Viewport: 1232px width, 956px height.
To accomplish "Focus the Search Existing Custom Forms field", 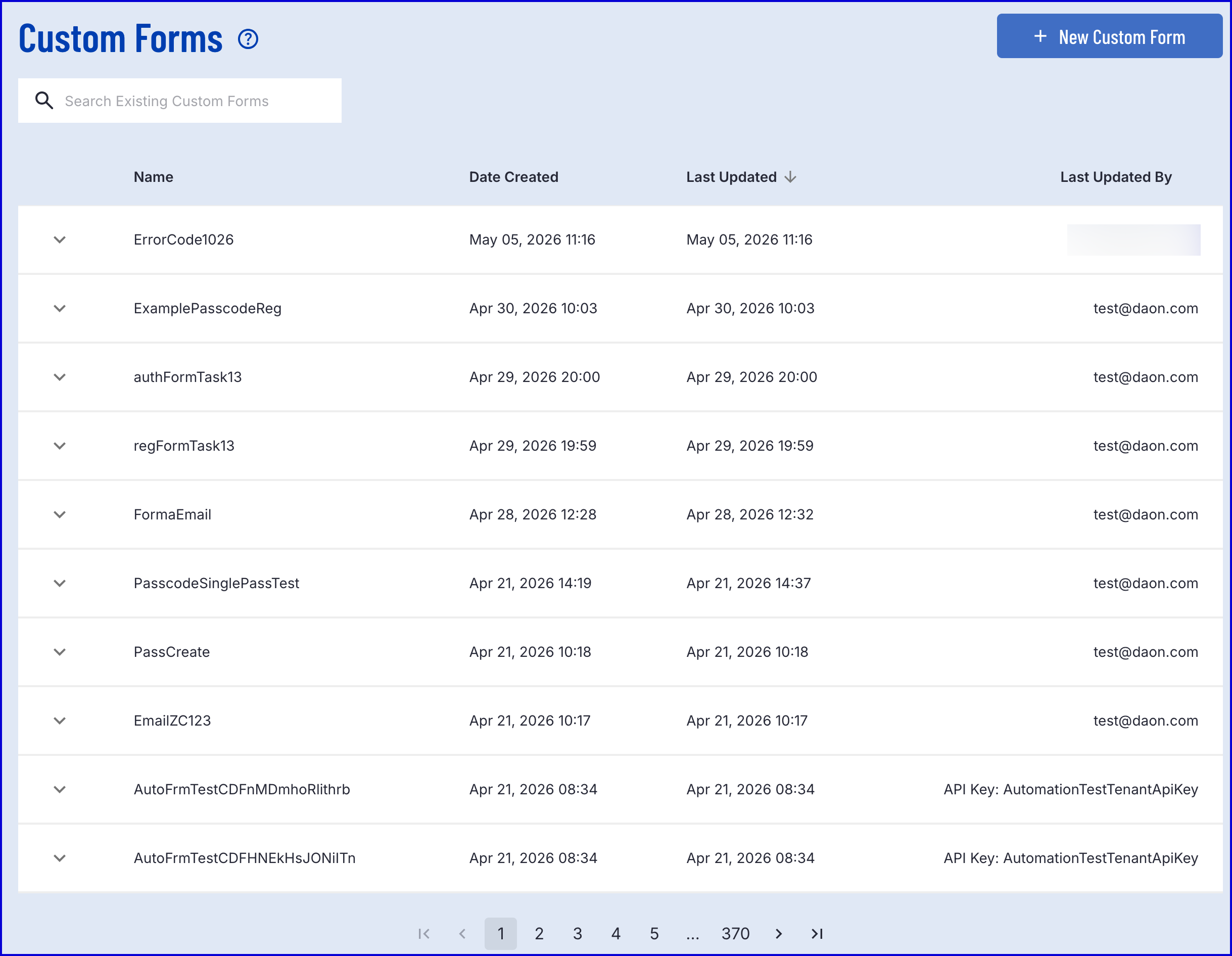I will tap(179, 101).
